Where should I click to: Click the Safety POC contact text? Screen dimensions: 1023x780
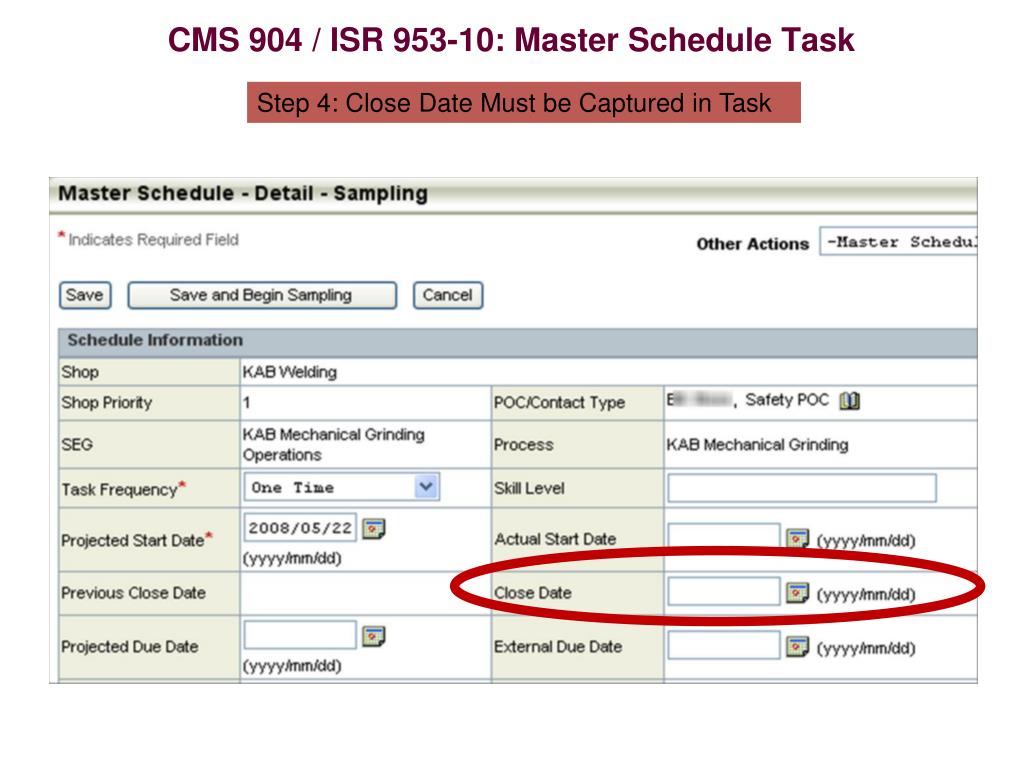click(x=787, y=400)
